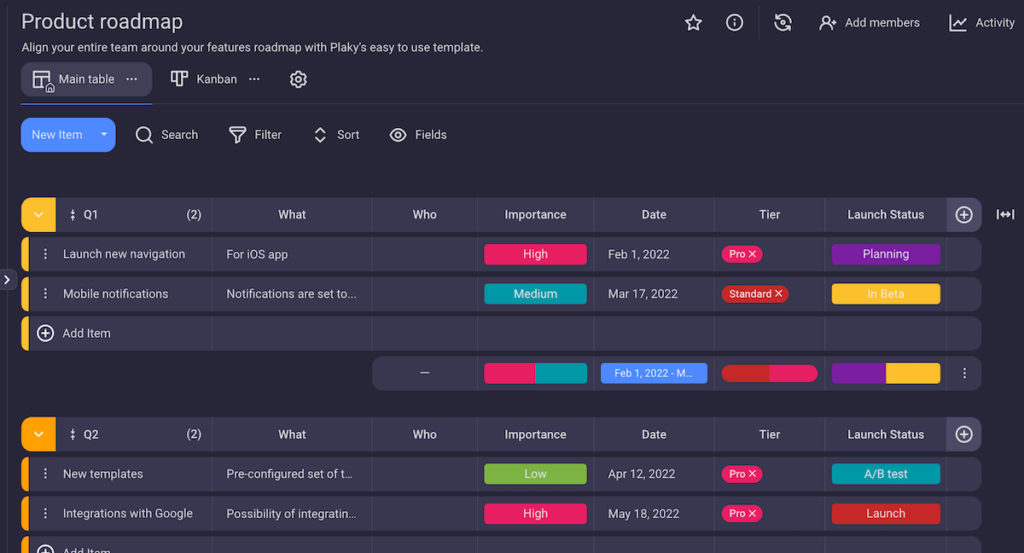This screenshot has height=553, width=1024.
Task: Open the Activity log
Action: (x=981, y=23)
